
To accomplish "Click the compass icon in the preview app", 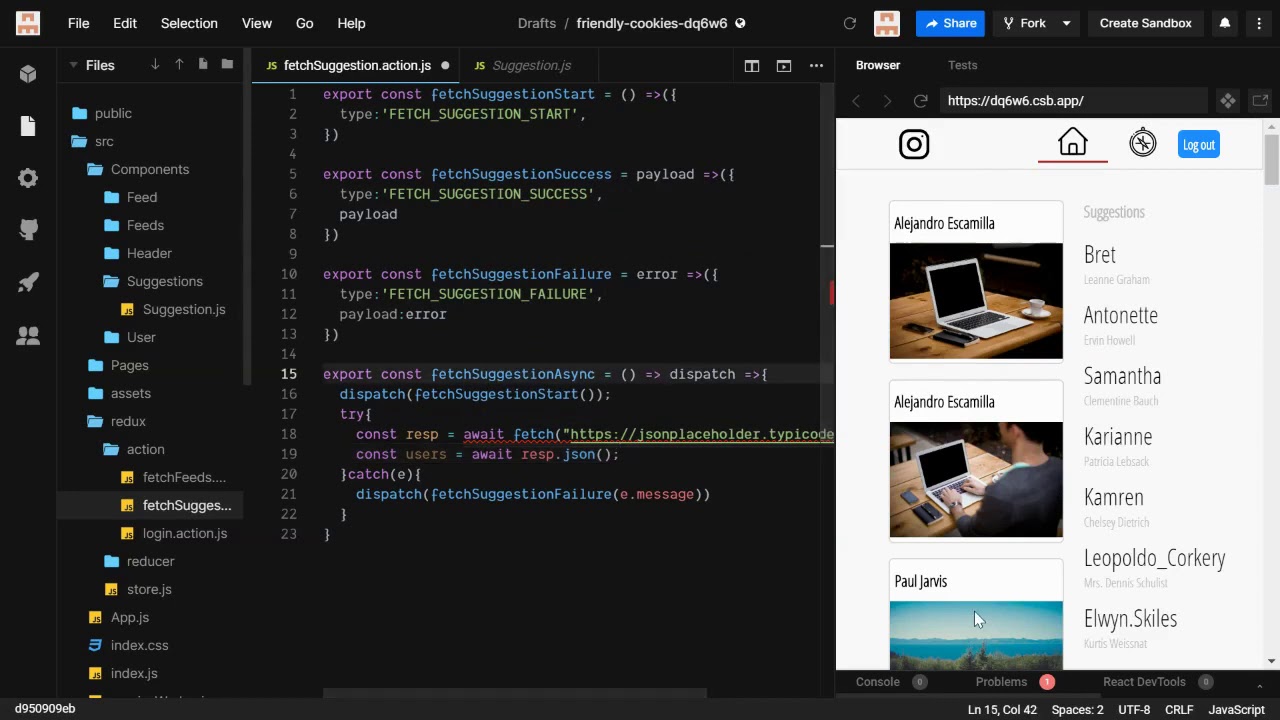I will coord(1143,143).
